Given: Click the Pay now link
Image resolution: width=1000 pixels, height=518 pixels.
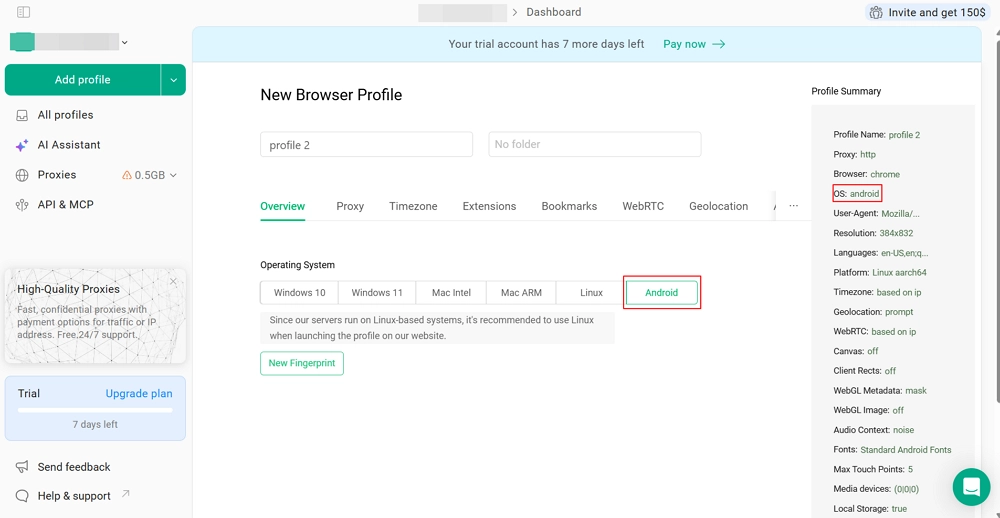Looking at the screenshot, I should [x=694, y=44].
